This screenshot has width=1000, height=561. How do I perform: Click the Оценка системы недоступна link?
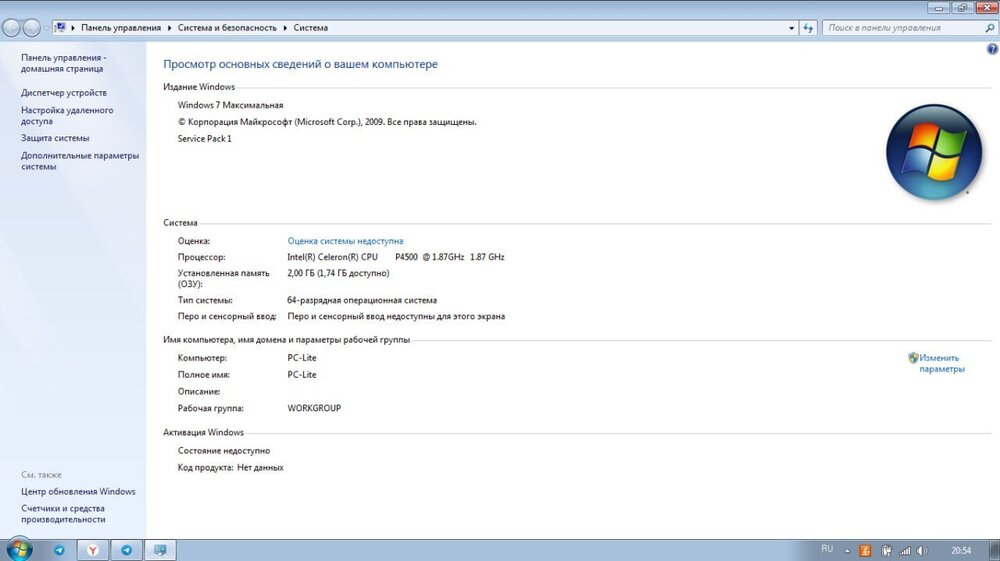click(345, 241)
